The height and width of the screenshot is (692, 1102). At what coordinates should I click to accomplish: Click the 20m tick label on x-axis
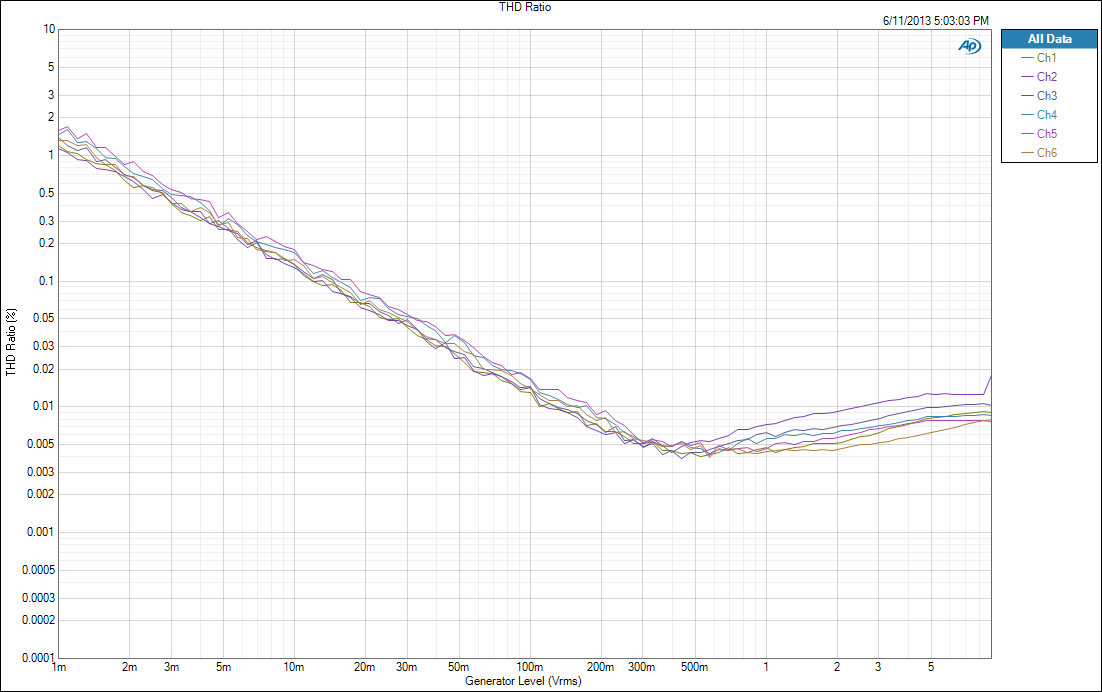pos(364,667)
